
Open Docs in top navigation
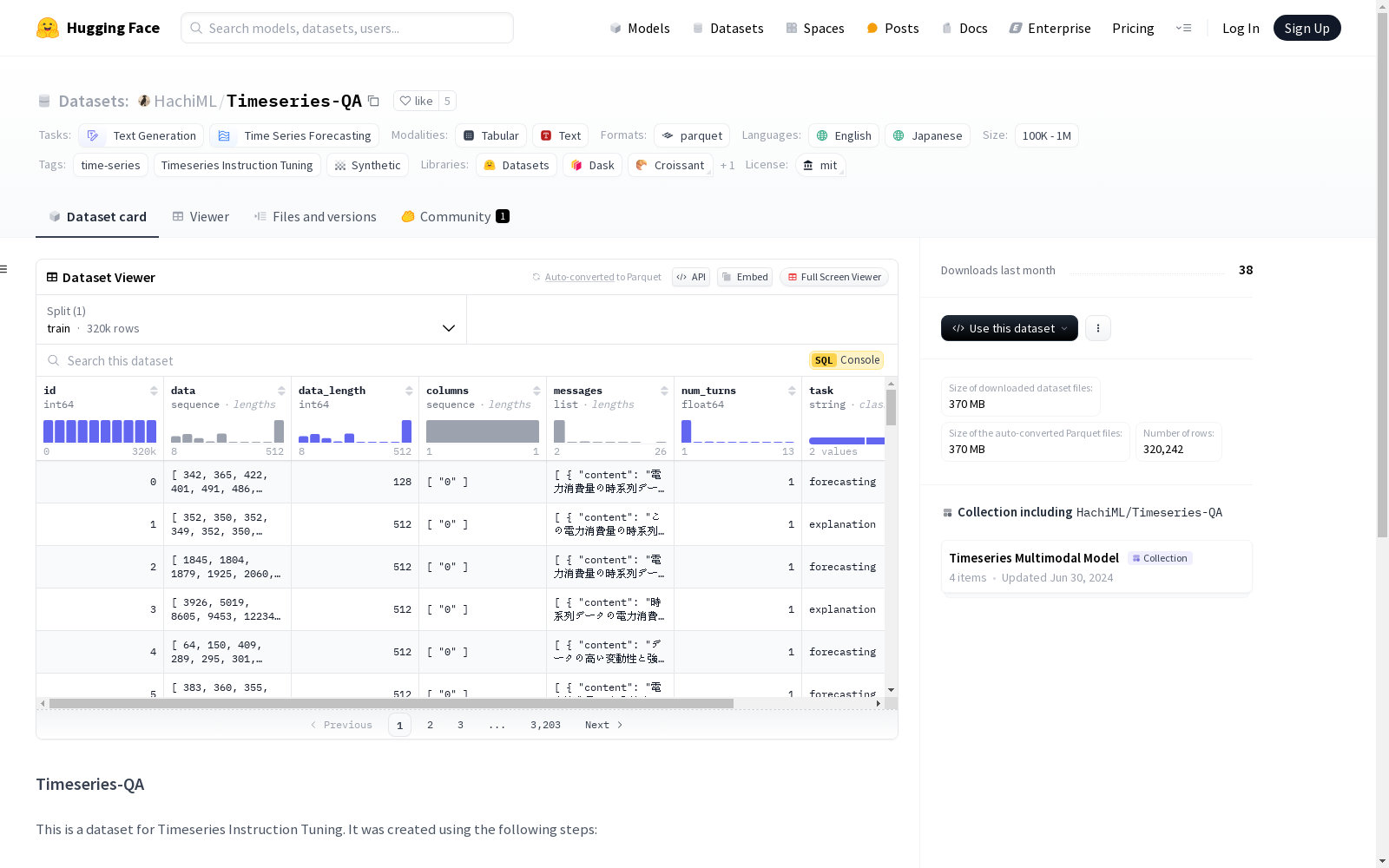click(x=964, y=28)
